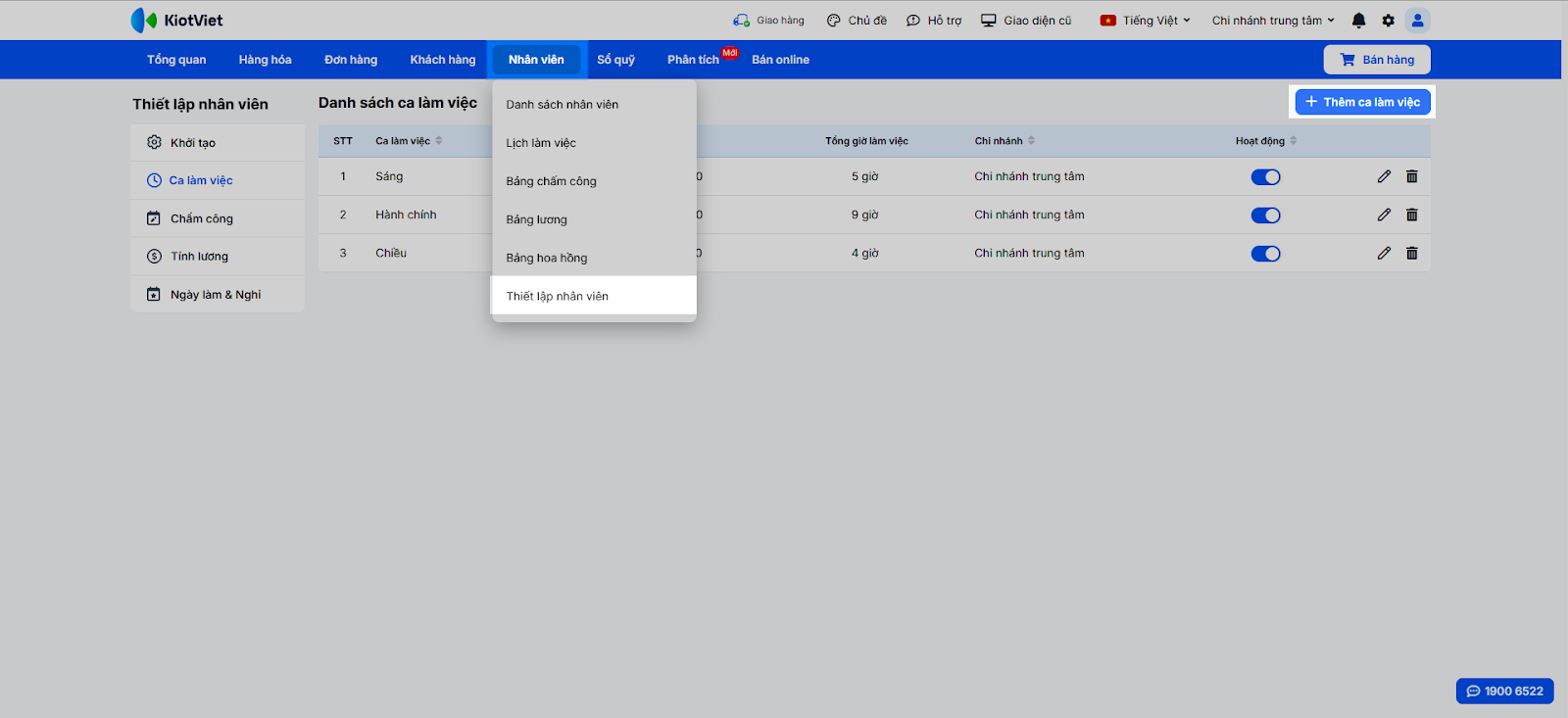Click Chi nhánh trung tâm in Chiều row
Image resolution: width=1568 pixels, height=718 pixels.
click(x=1029, y=253)
